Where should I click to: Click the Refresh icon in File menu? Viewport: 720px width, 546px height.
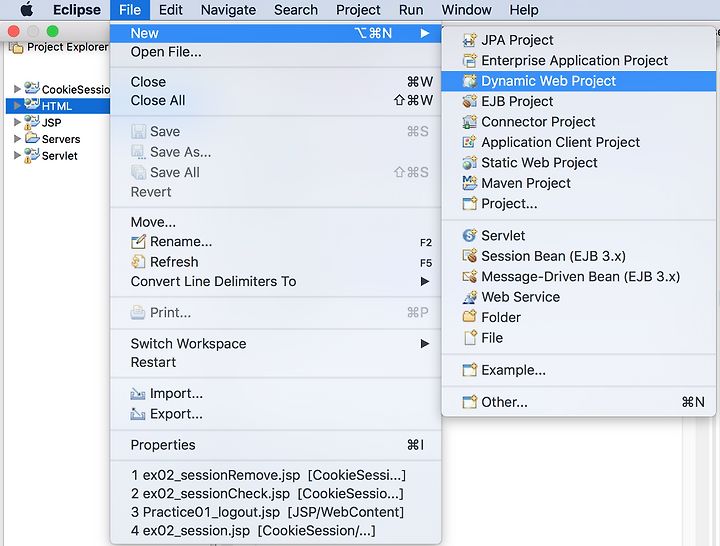[138, 262]
